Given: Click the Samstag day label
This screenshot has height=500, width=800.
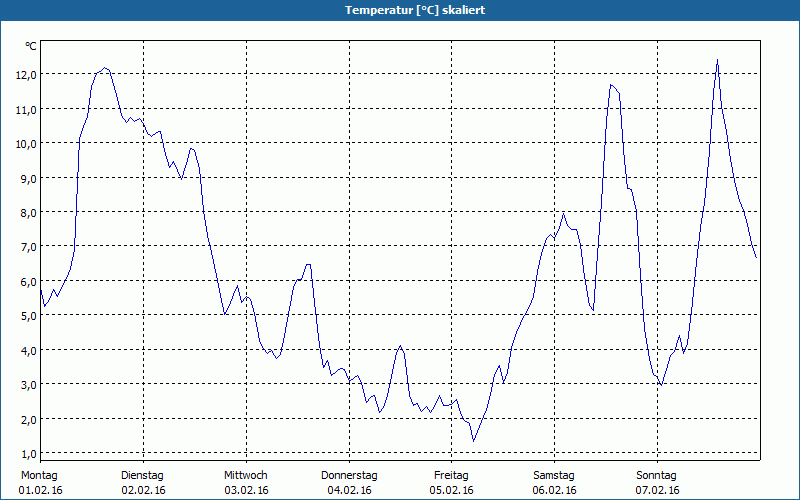Looking at the screenshot, I should tap(554, 475).
